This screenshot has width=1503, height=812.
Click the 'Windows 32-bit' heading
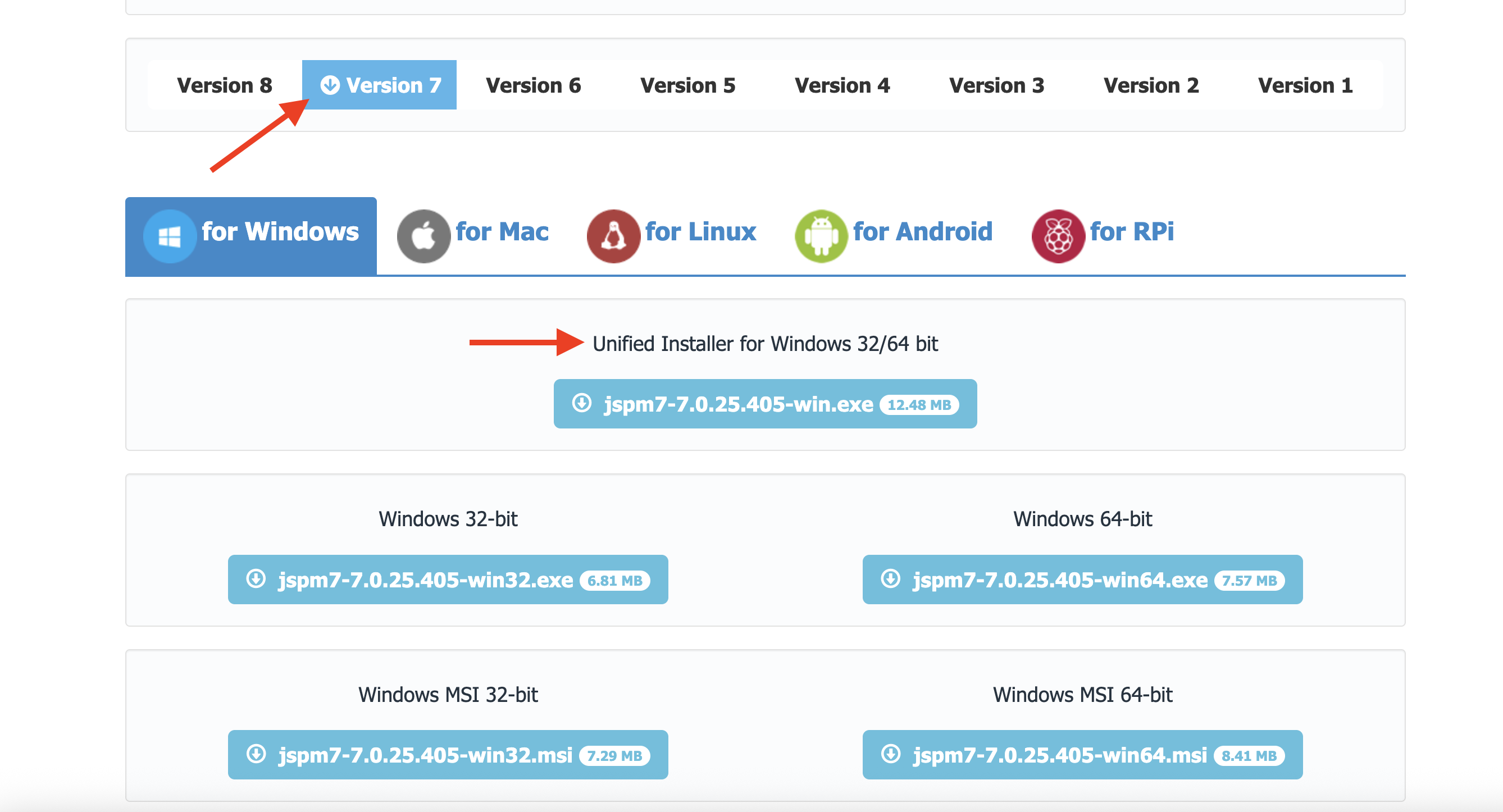(448, 518)
